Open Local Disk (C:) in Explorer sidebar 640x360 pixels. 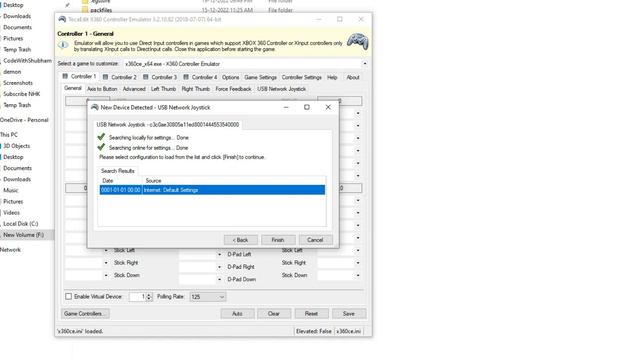point(20,224)
